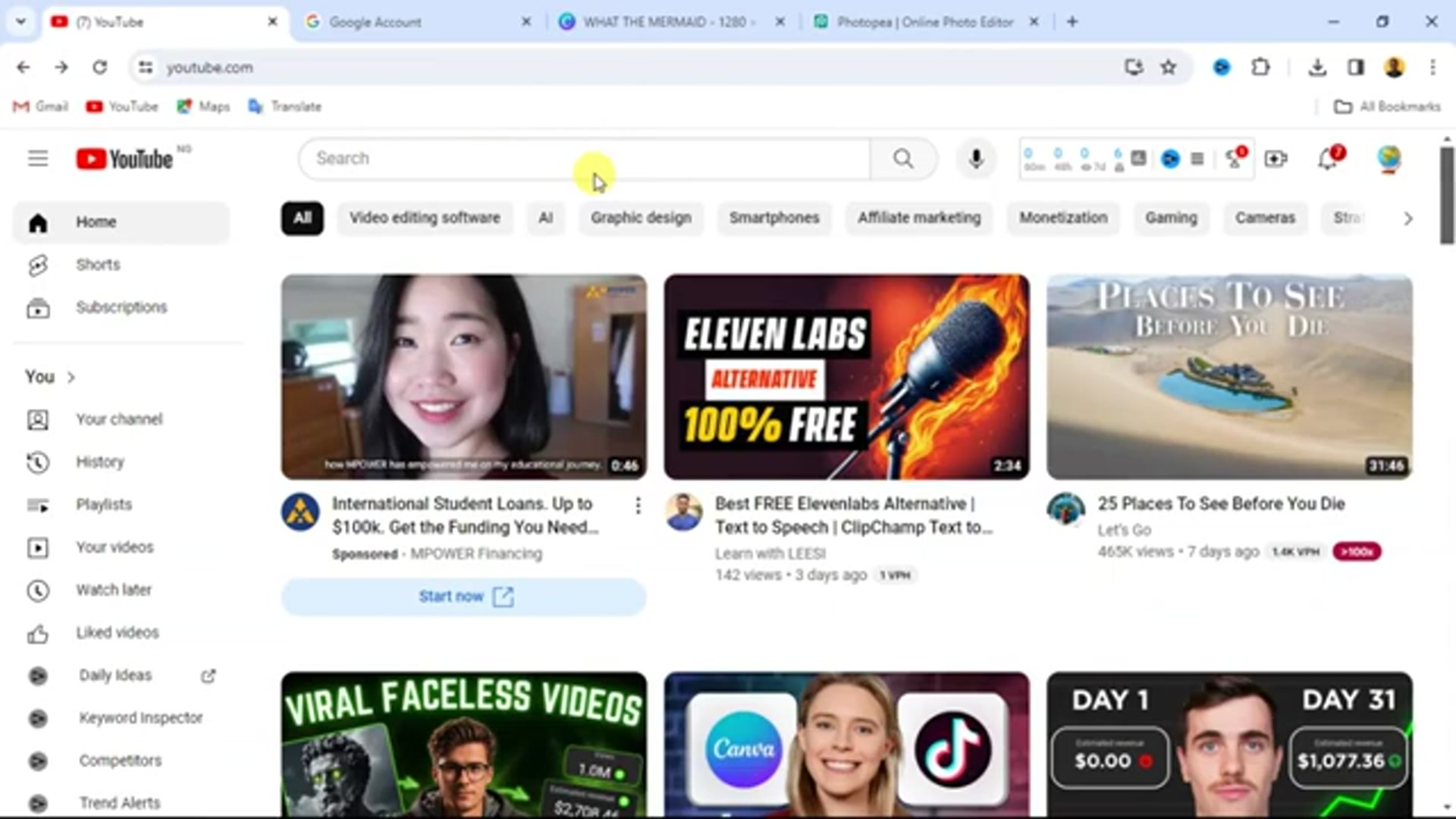The width and height of the screenshot is (1456, 819).
Task: Open the Your videos sidebar item
Action: coord(121,548)
